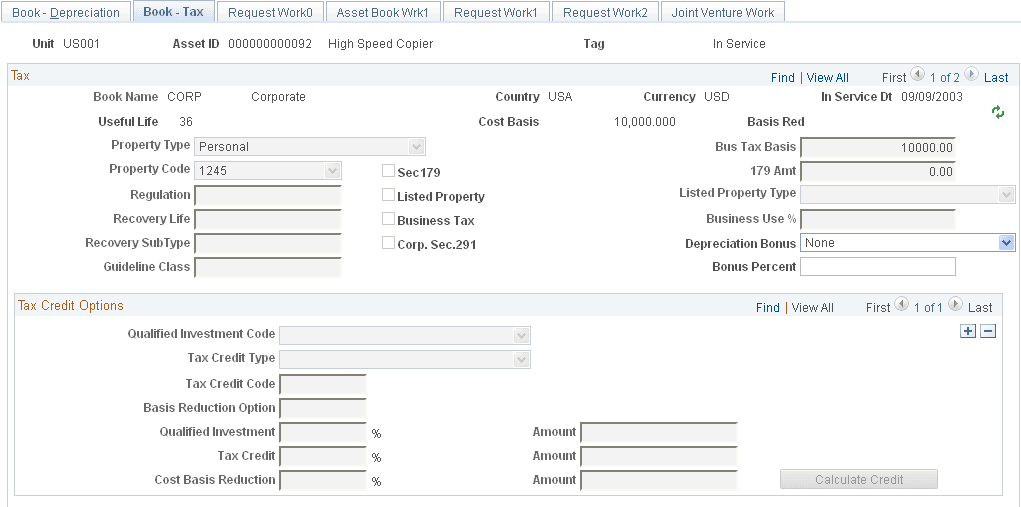This screenshot has width=1021, height=507.
Task: Click the Unit value US001
Action: pos(81,44)
